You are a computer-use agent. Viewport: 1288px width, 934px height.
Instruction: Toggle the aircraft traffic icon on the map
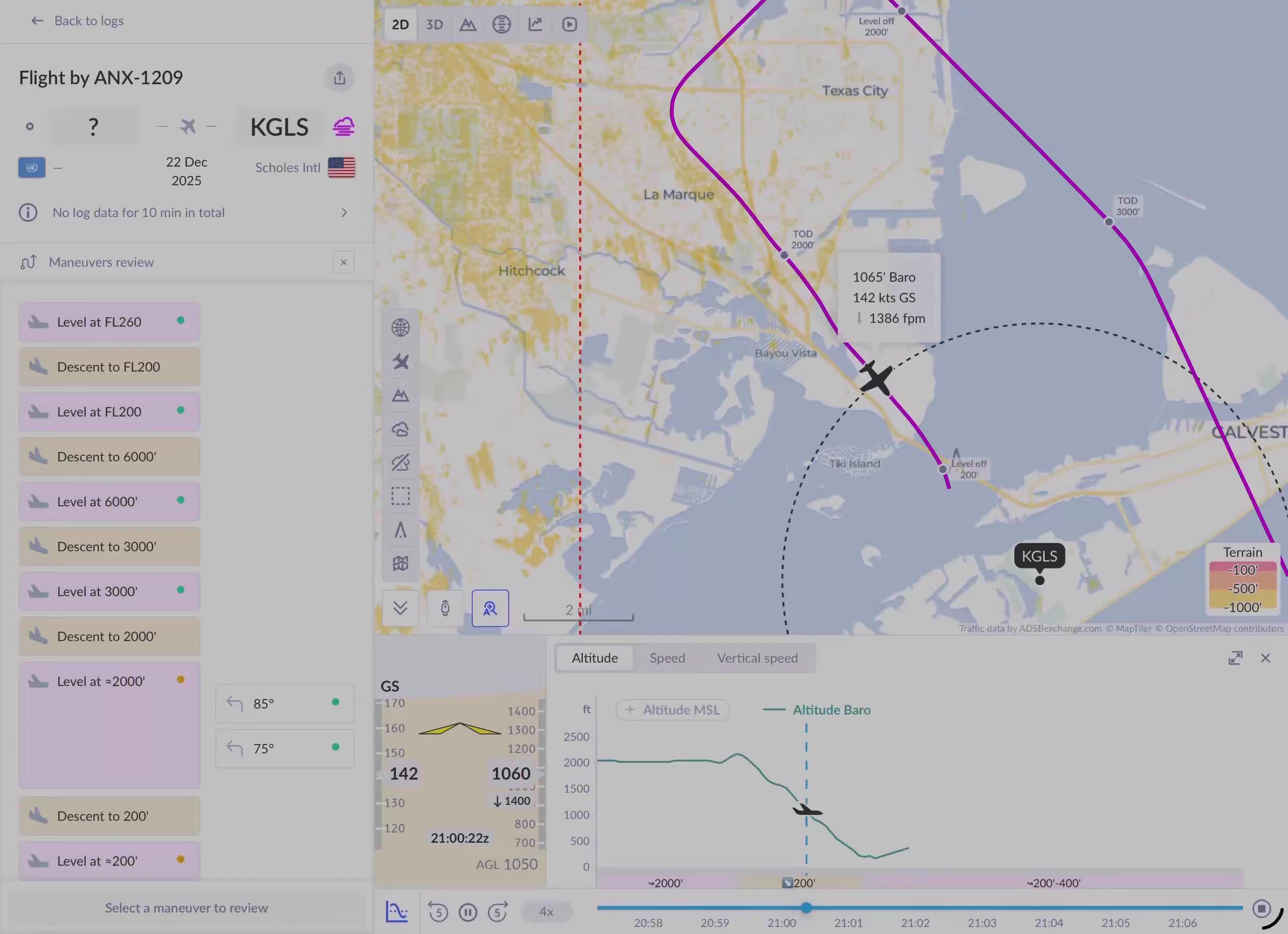tap(400, 362)
